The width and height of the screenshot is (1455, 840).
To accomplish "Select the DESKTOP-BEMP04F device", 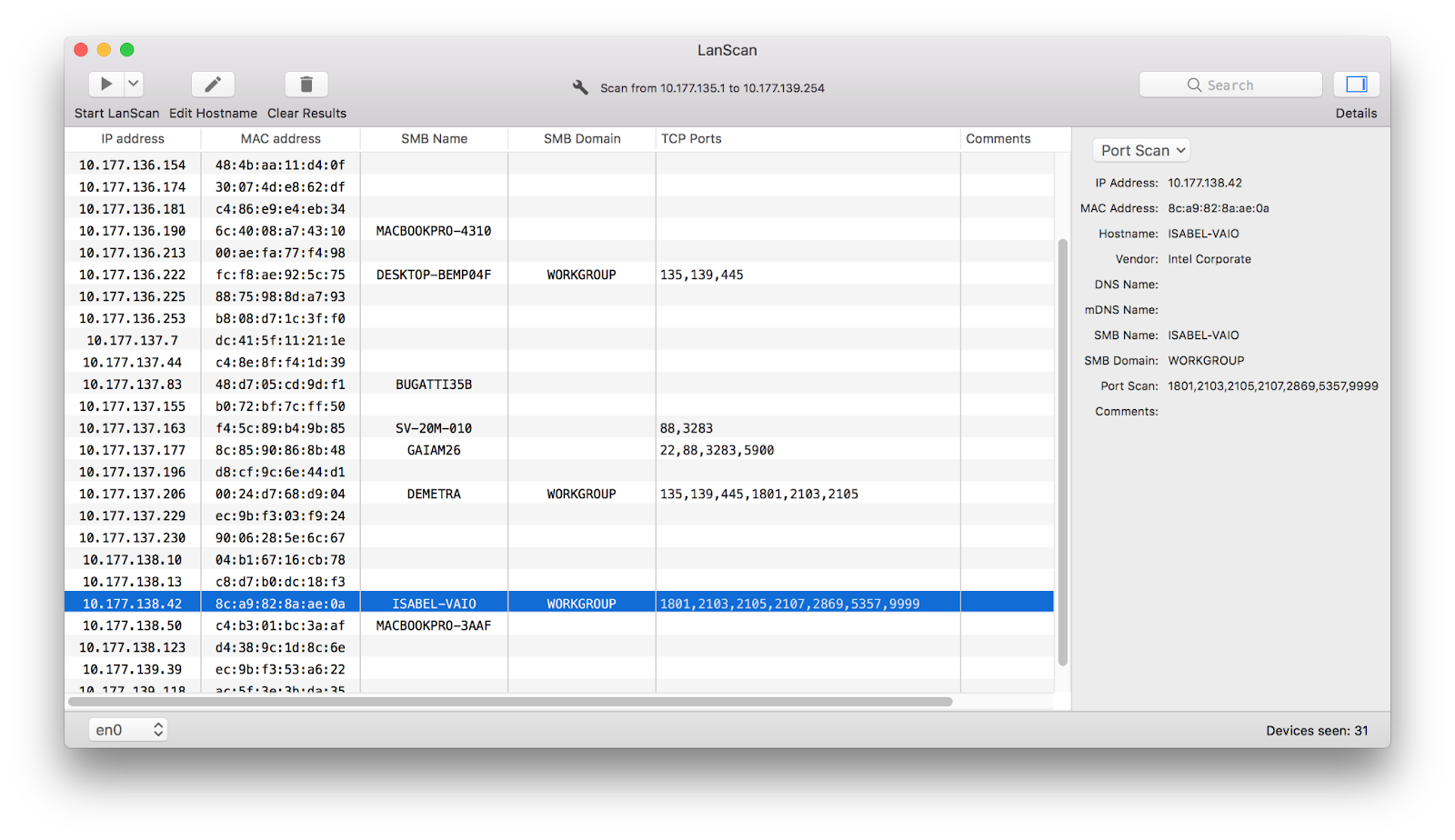I will [x=559, y=275].
